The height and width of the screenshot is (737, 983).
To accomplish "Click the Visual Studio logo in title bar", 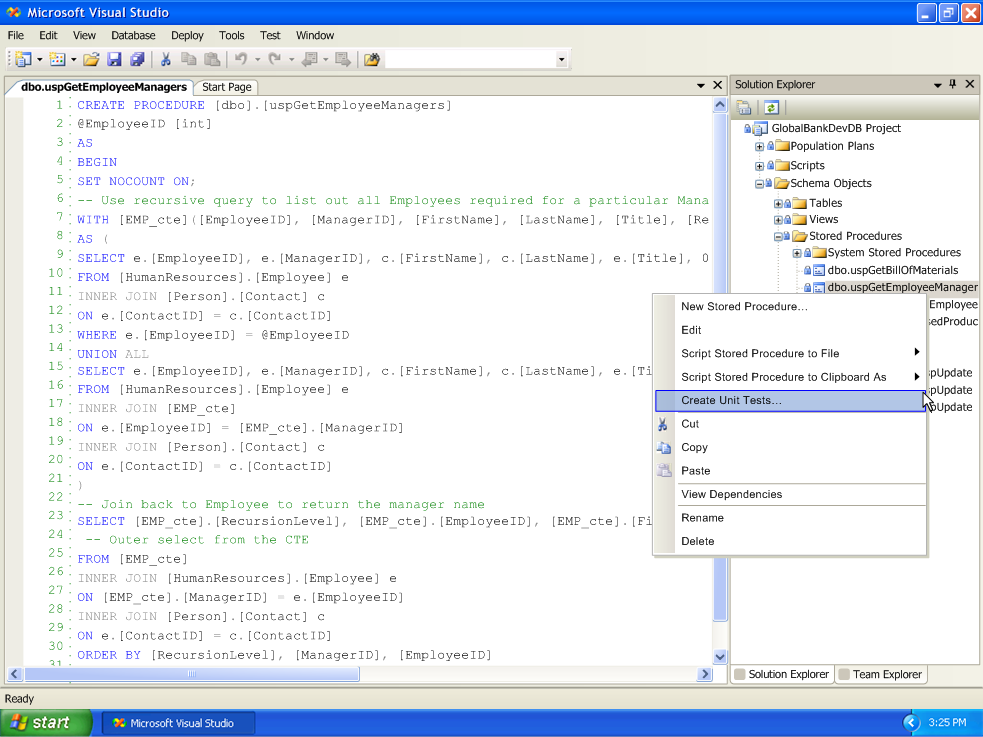I will tap(14, 12).
